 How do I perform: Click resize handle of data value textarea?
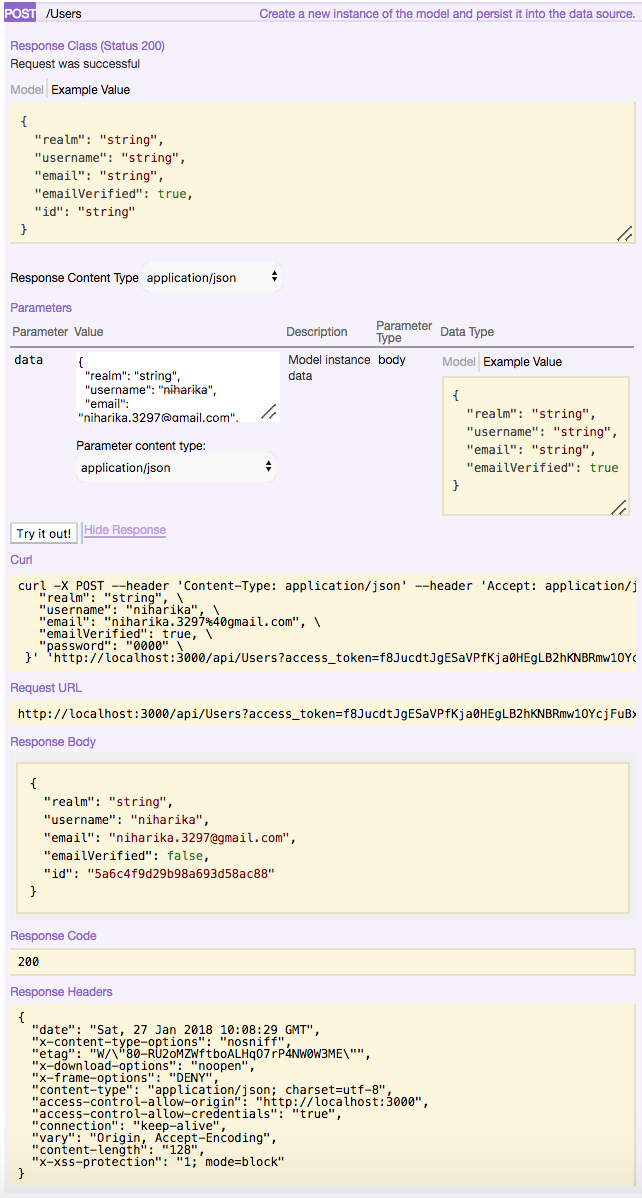pos(269,411)
